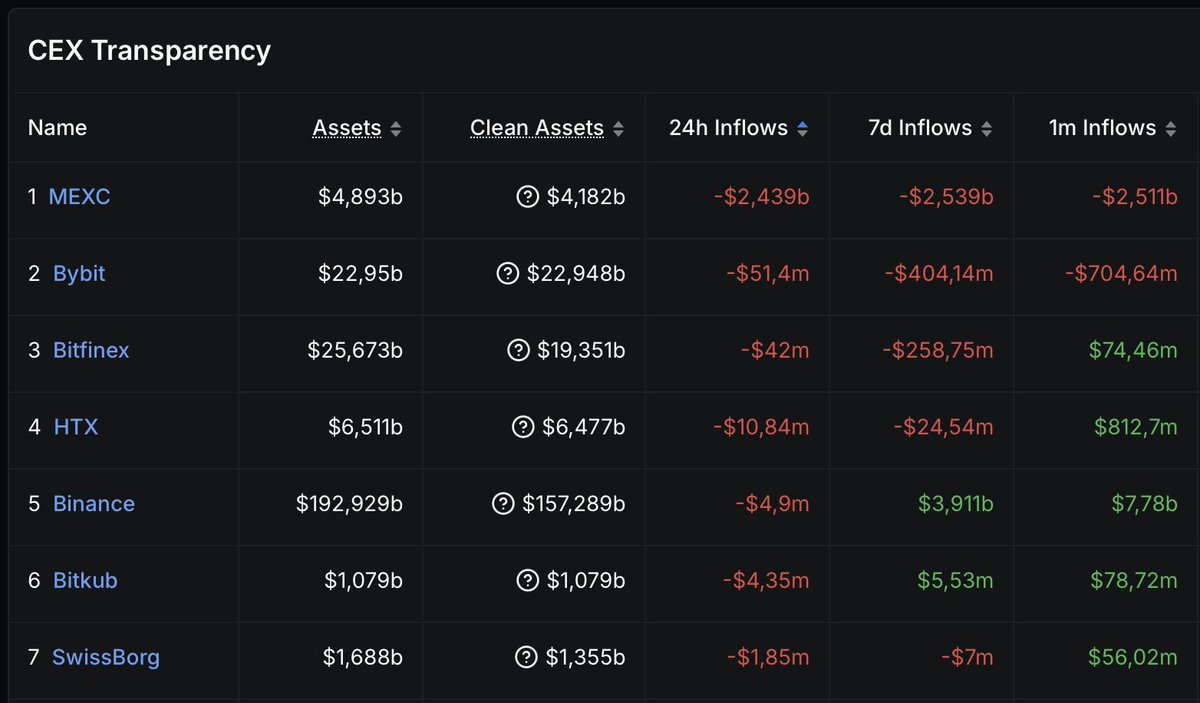Toggle sorting on the Clean Assets column
The image size is (1200, 703).
click(x=620, y=127)
